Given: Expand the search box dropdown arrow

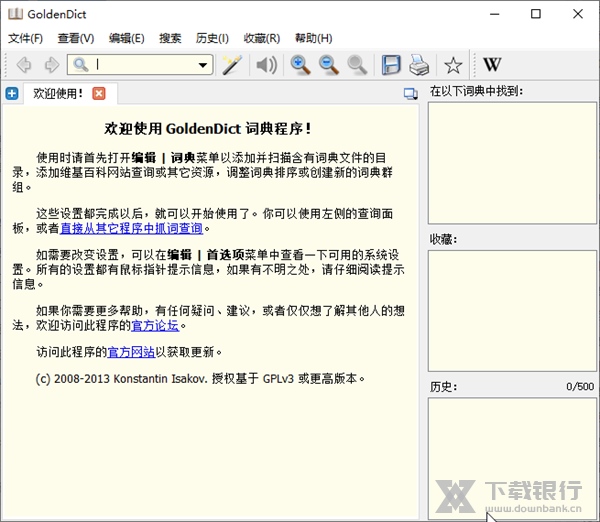Looking at the screenshot, I should click(204, 66).
